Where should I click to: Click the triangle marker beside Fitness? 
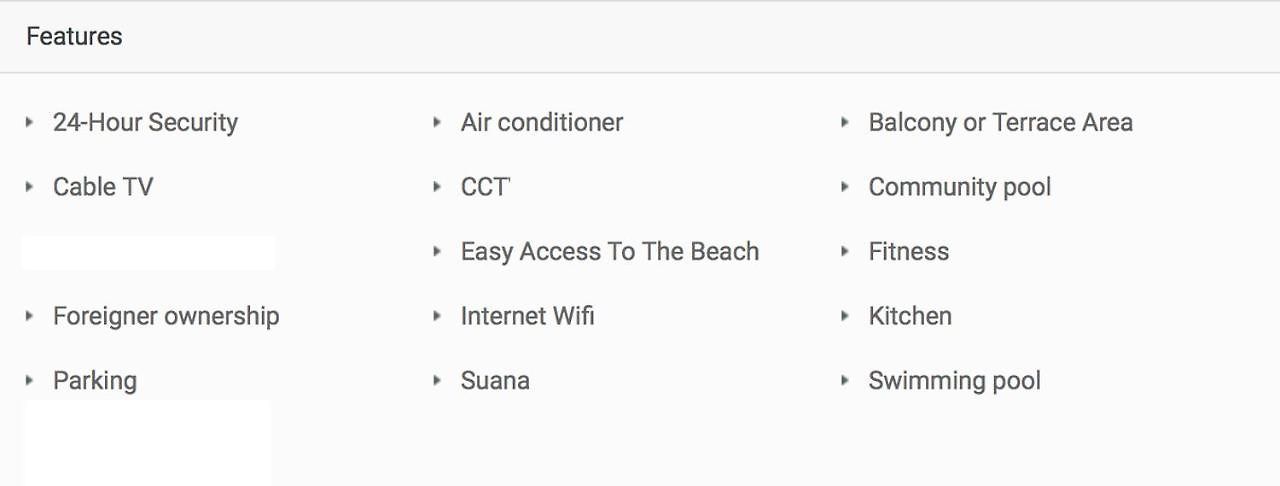845,251
